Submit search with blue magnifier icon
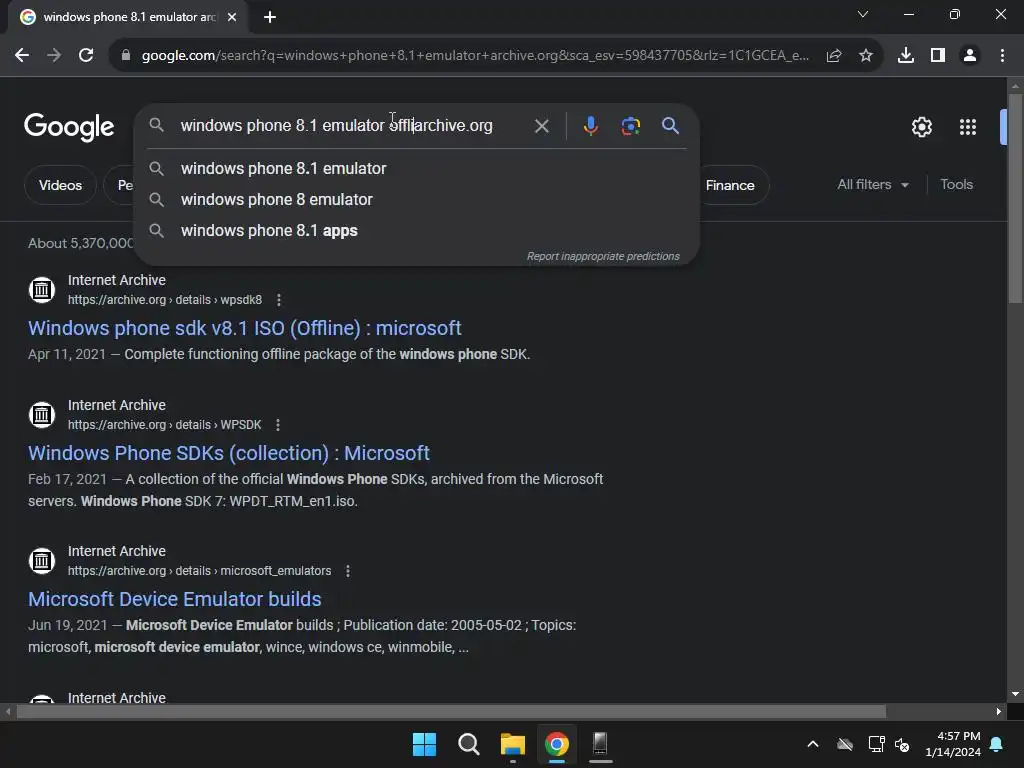Screen dimensions: 1024x768 coord(671,125)
